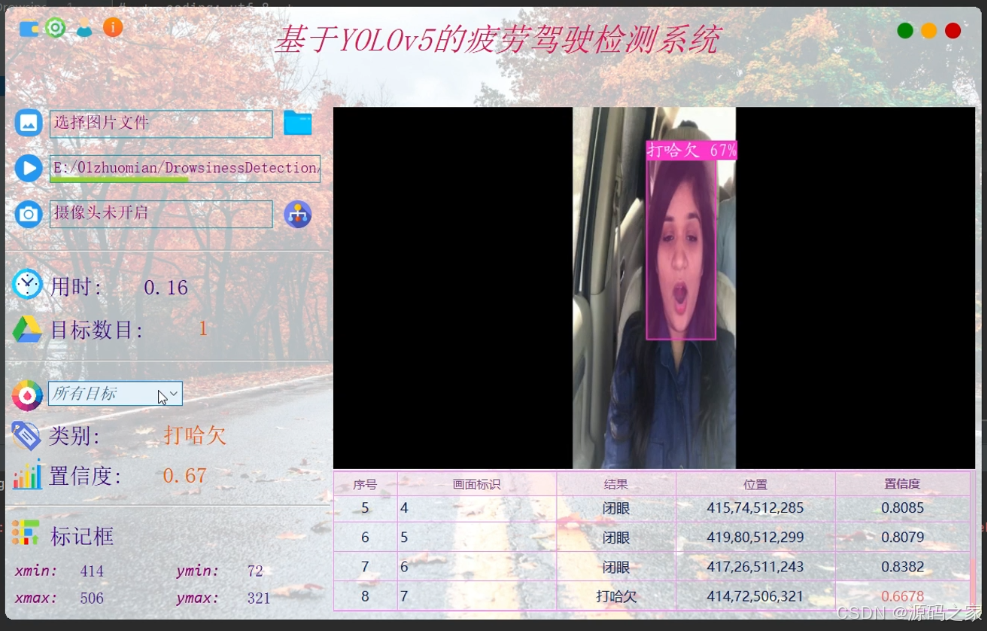
Task: Click the xmax value 506
Action: click(92, 598)
